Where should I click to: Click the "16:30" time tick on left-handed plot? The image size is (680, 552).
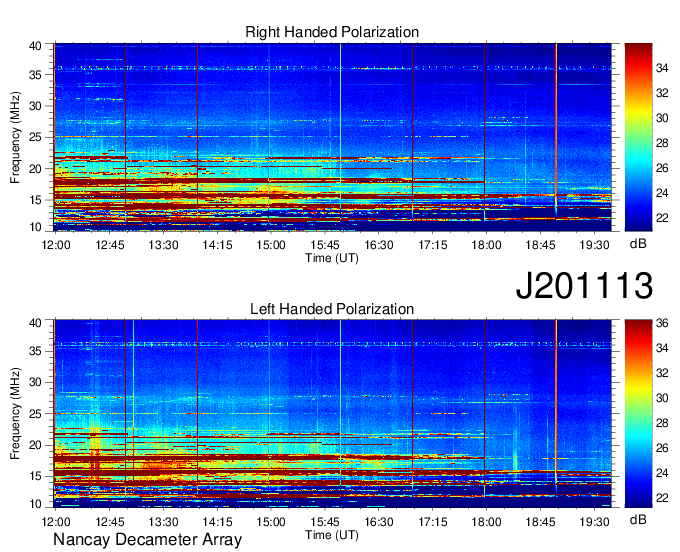coord(379,521)
